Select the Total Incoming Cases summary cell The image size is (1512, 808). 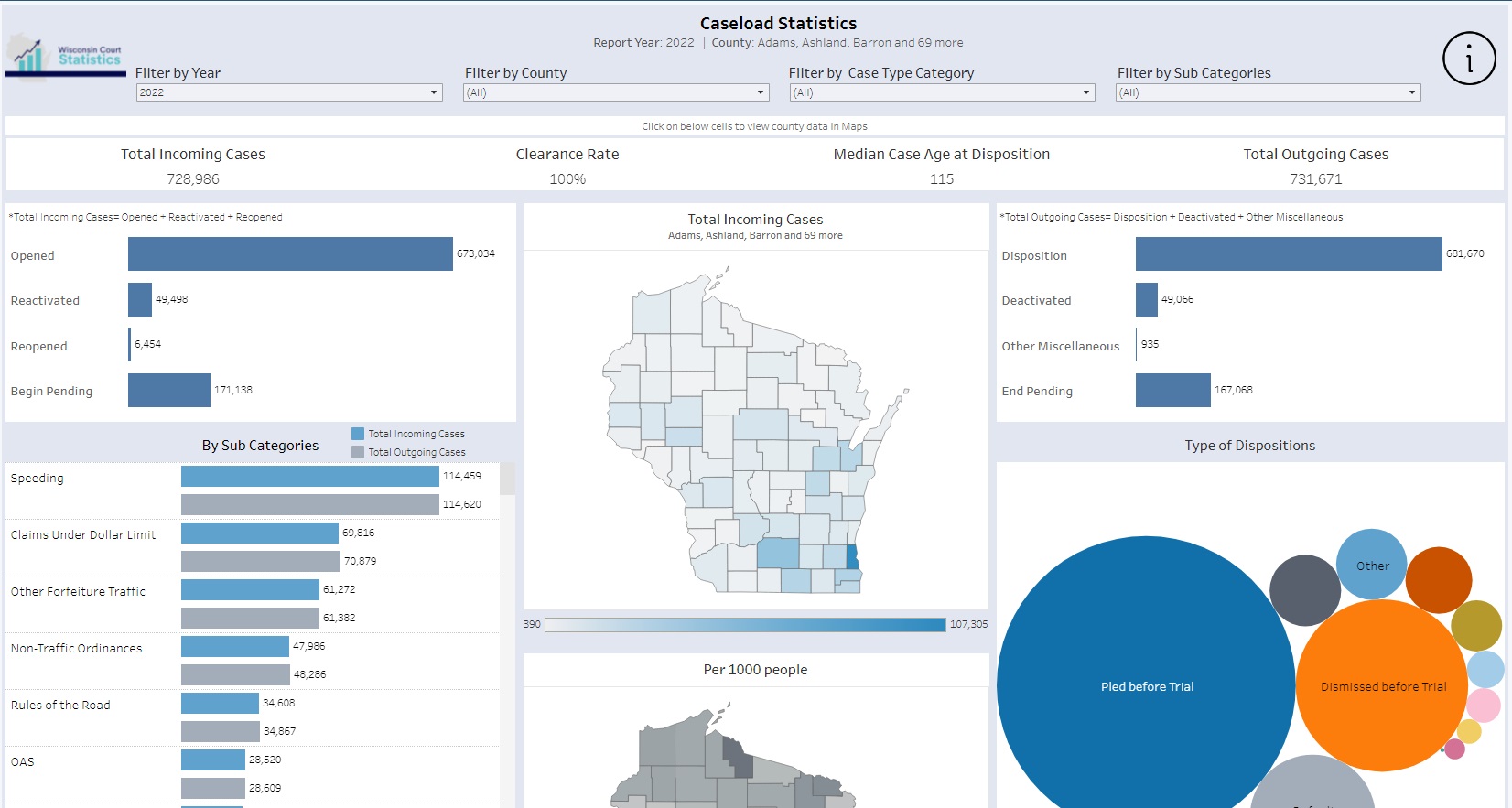tap(193, 166)
